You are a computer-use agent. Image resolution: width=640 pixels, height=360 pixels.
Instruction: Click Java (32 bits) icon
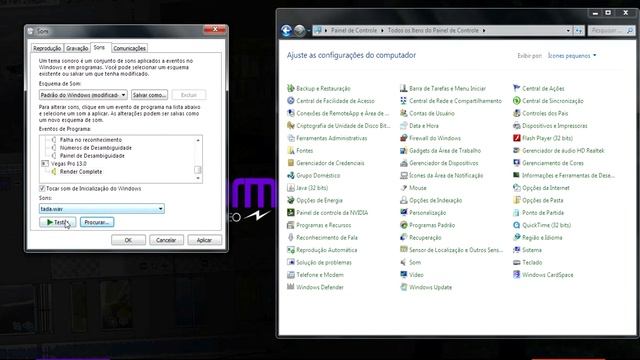[x=291, y=188]
